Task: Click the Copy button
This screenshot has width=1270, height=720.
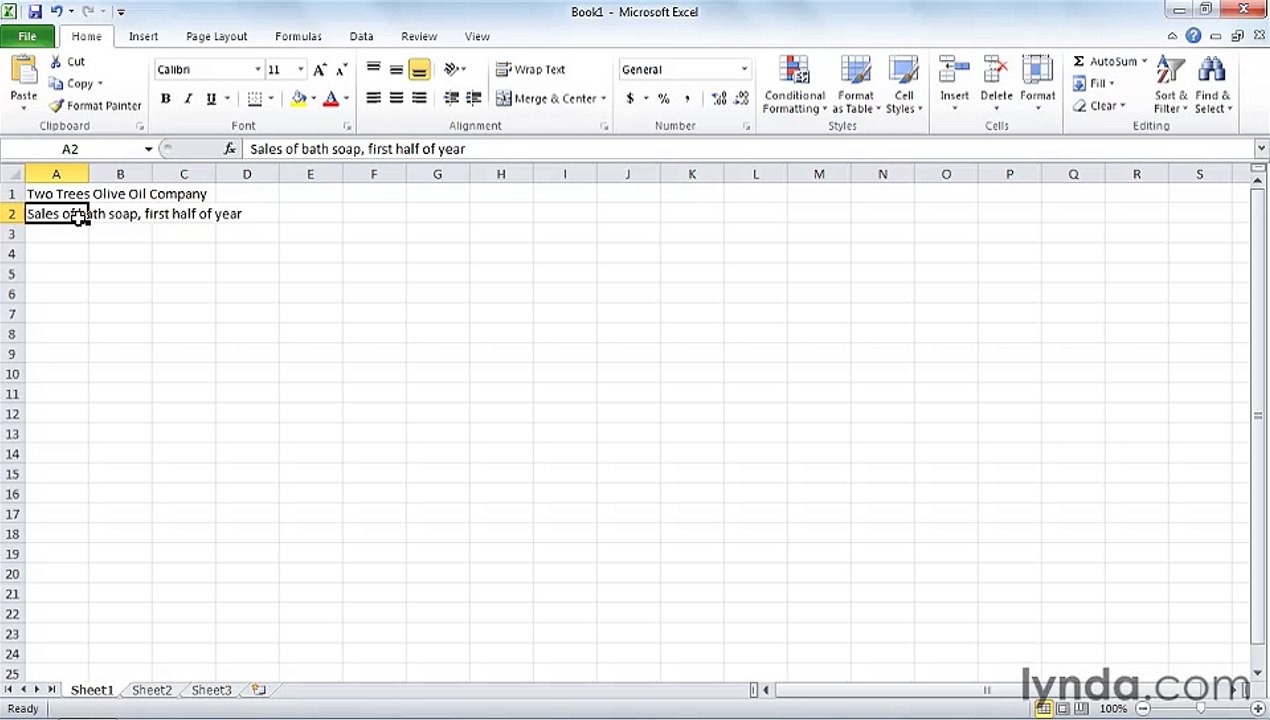Action: tap(72, 84)
